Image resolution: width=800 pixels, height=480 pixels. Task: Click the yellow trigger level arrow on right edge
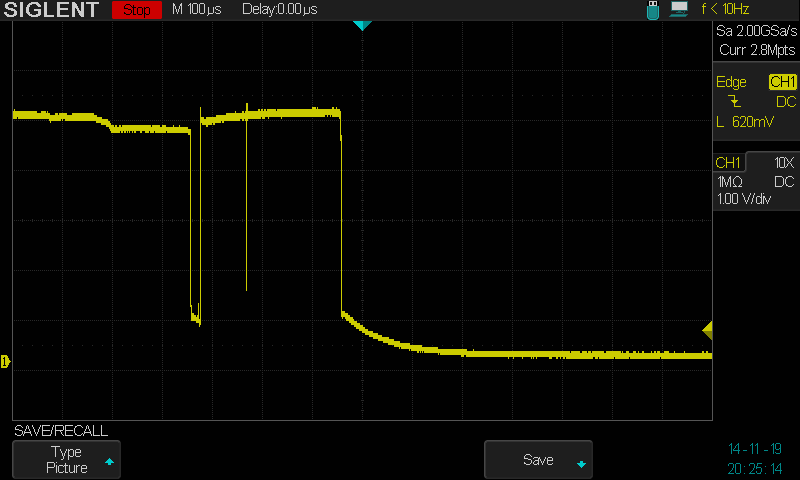[707, 330]
